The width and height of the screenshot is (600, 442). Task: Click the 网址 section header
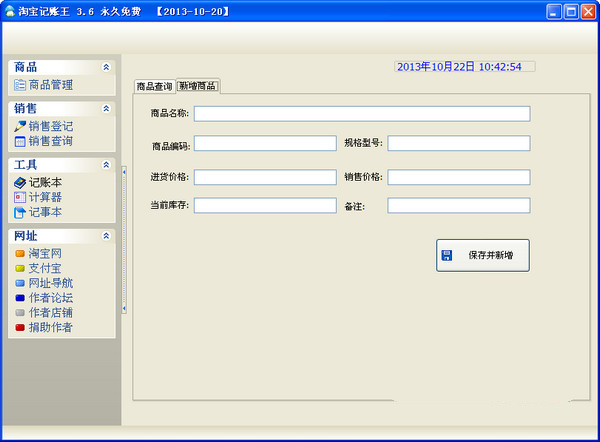click(x=62, y=236)
